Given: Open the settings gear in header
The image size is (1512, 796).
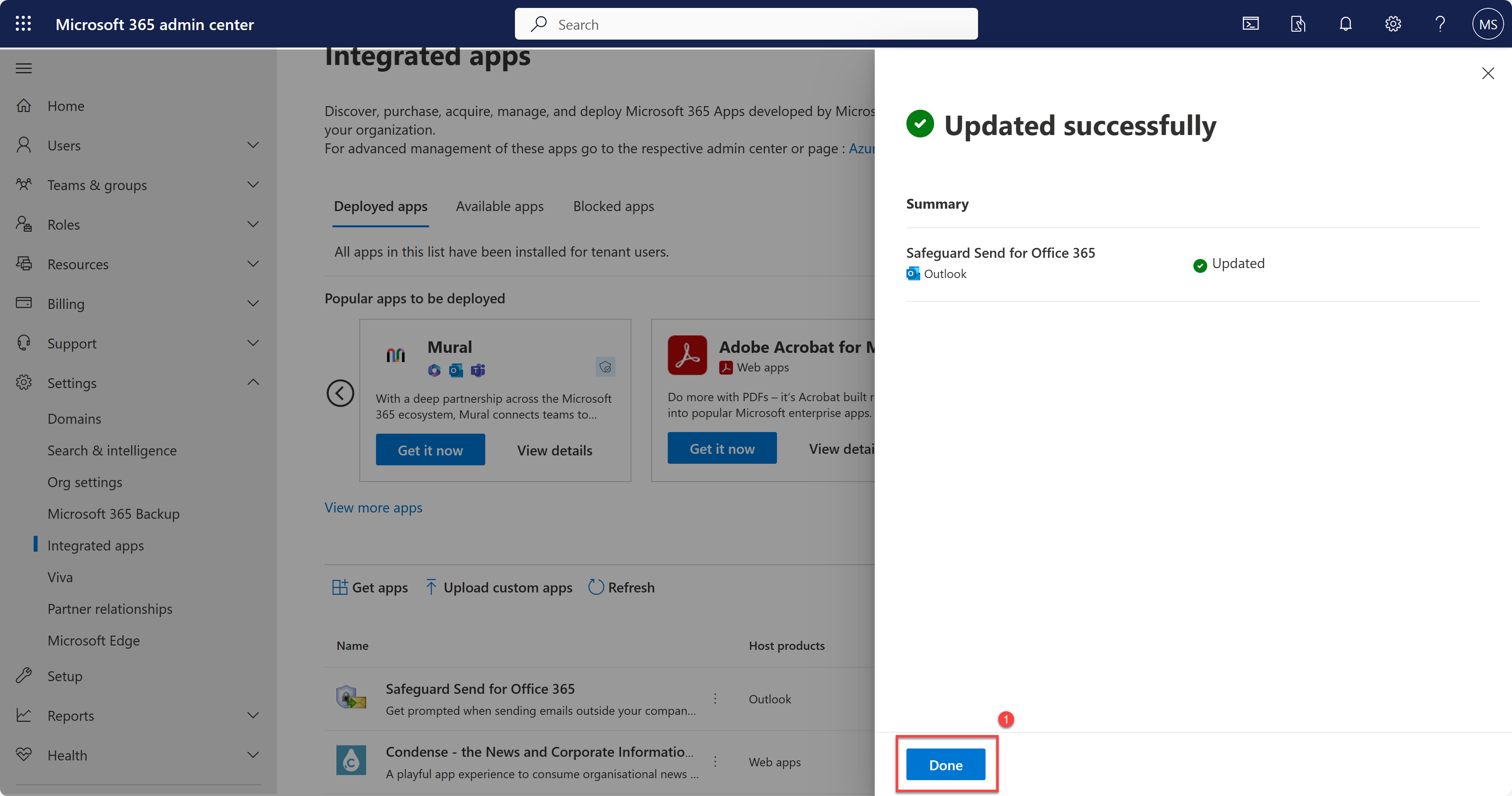Looking at the screenshot, I should pyautogui.click(x=1393, y=24).
